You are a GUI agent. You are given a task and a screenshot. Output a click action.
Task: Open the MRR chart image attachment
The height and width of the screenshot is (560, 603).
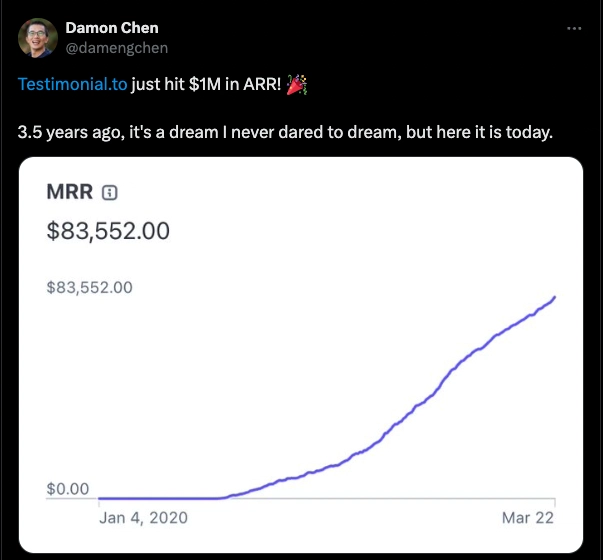point(301,355)
